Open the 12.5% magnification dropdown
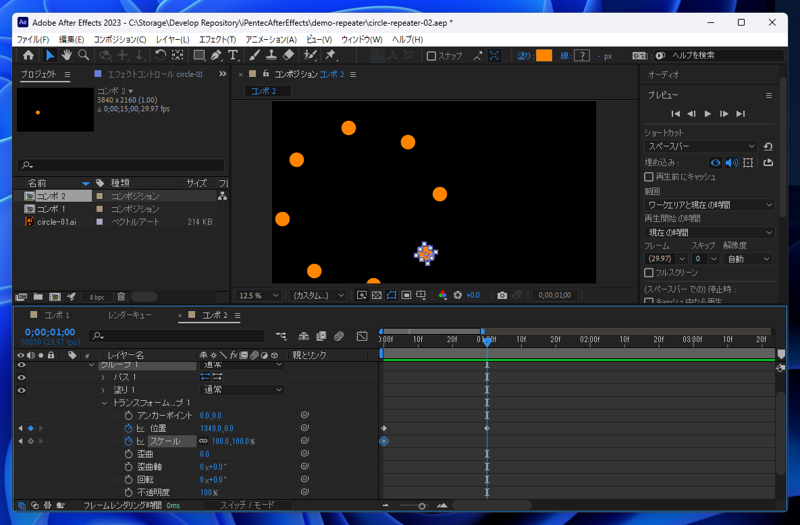This screenshot has width=800, height=525. click(260, 296)
